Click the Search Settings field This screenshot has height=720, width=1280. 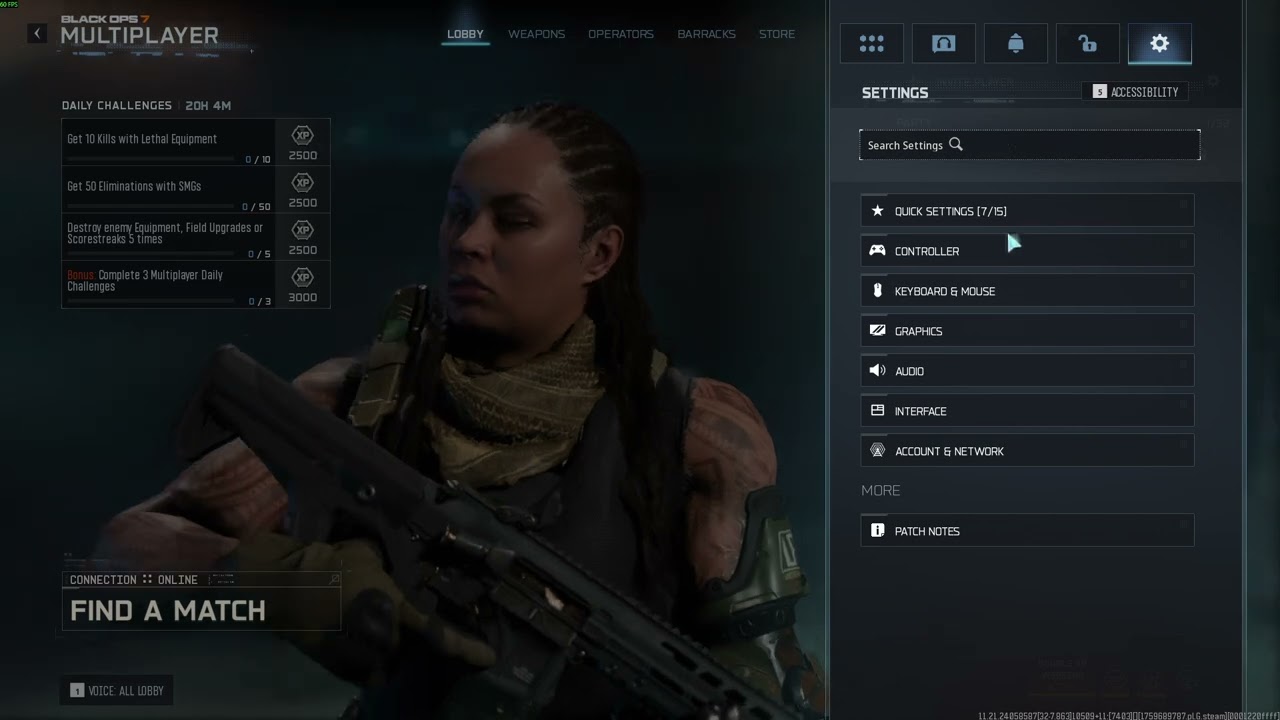coord(1030,145)
